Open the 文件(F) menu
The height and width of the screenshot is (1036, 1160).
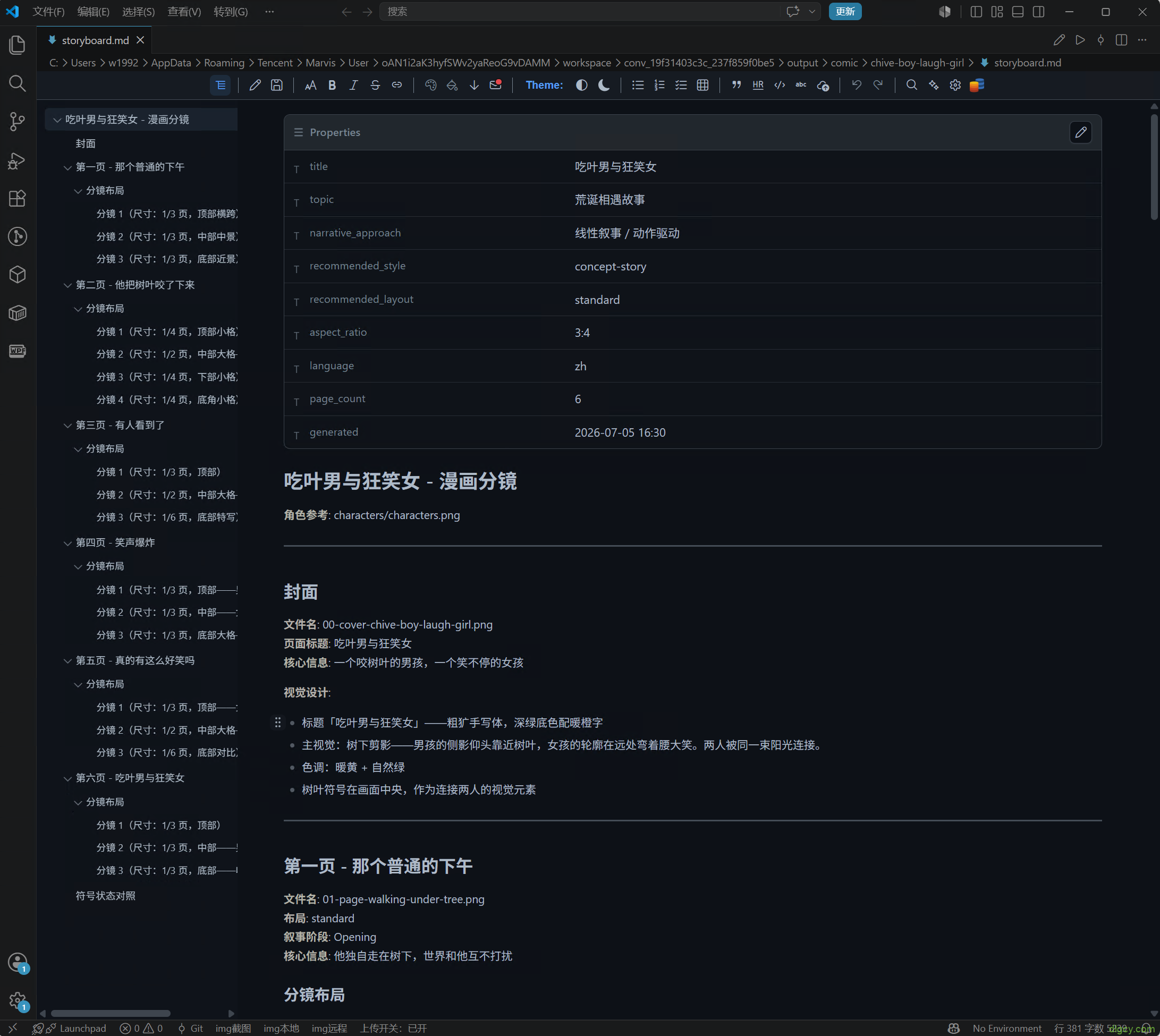pos(48,11)
